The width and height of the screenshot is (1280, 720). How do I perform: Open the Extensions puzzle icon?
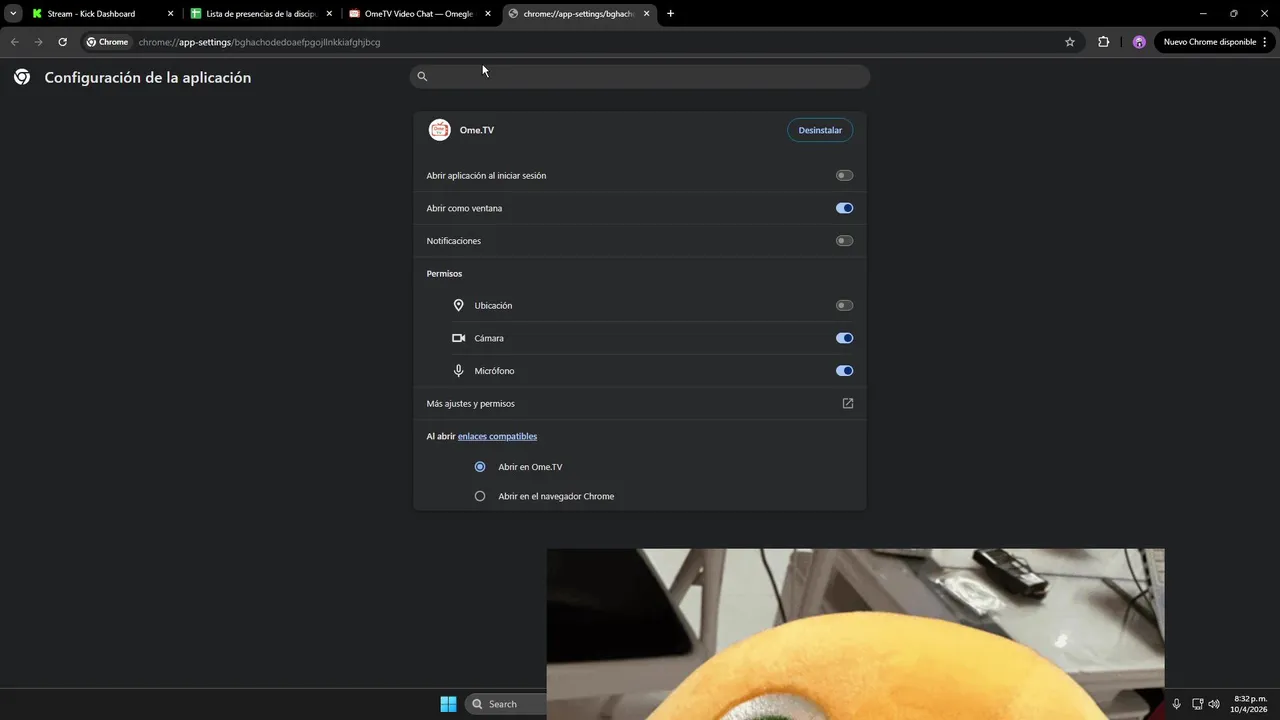[x=1104, y=42]
